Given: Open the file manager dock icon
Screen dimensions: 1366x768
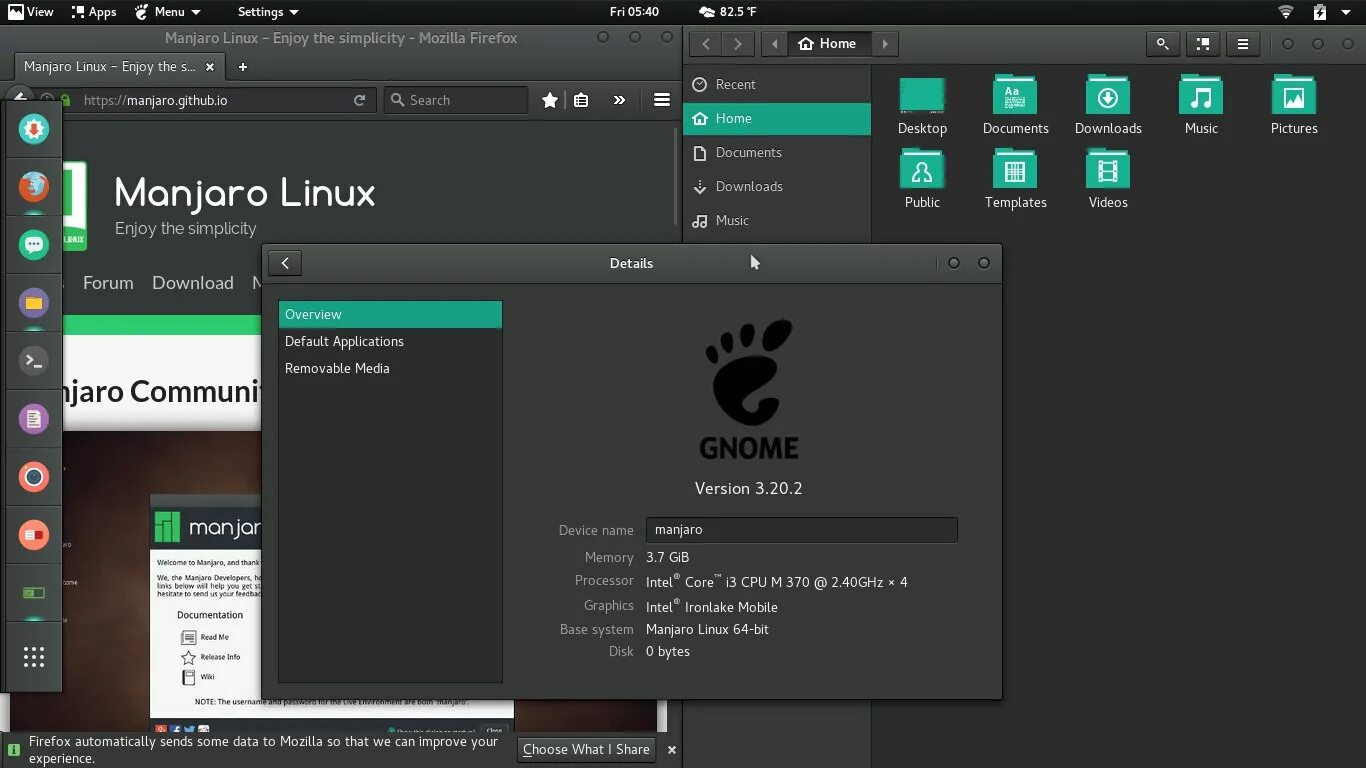Looking at the screenshot, I should coord(34,302).
